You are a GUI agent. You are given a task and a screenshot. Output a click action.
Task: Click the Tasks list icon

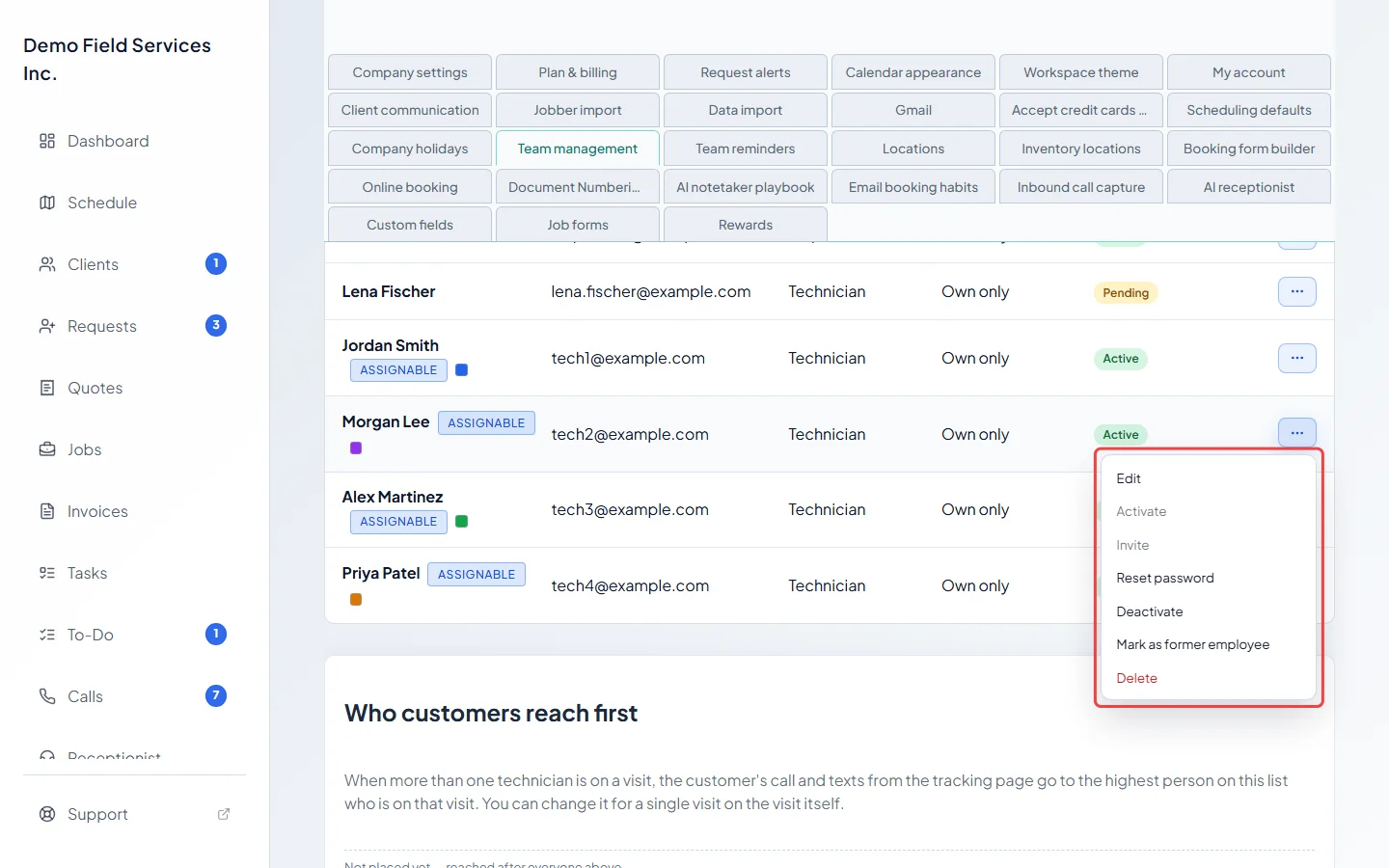click(x=47, y=573)
